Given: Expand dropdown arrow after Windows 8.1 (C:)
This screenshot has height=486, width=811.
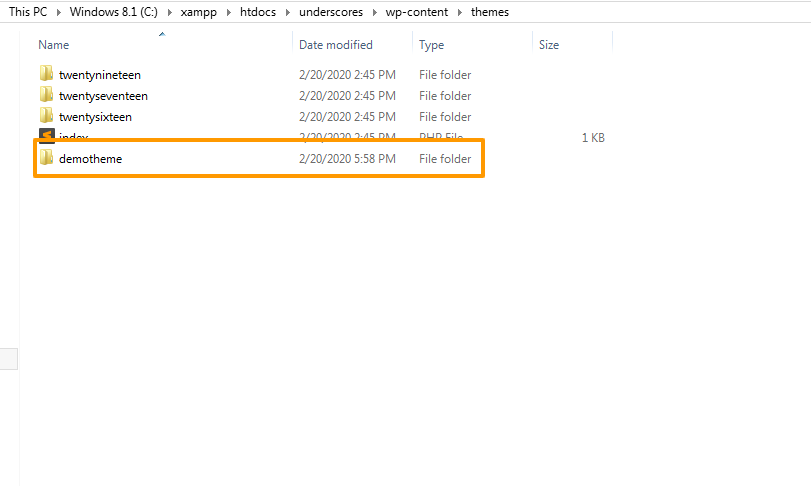Looking at the screenshot, I should [x=169, y=12].
